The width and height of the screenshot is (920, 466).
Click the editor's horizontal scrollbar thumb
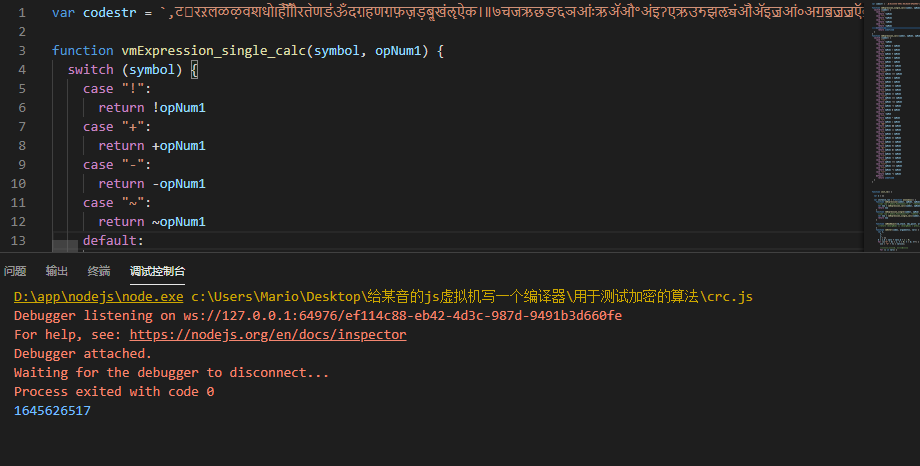point(65,245)
